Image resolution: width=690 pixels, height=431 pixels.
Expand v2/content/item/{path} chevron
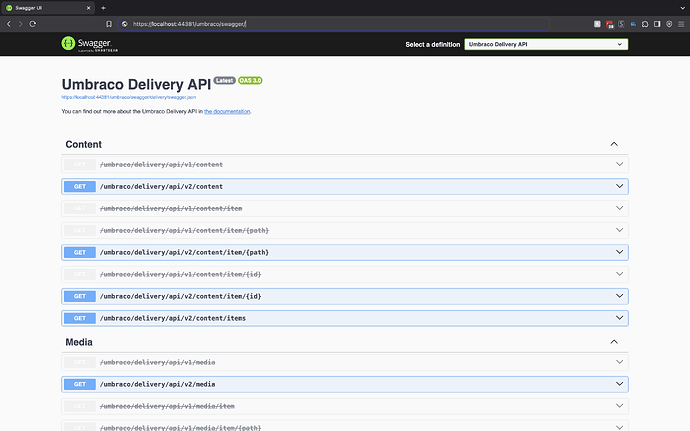(x=619, y=252)
